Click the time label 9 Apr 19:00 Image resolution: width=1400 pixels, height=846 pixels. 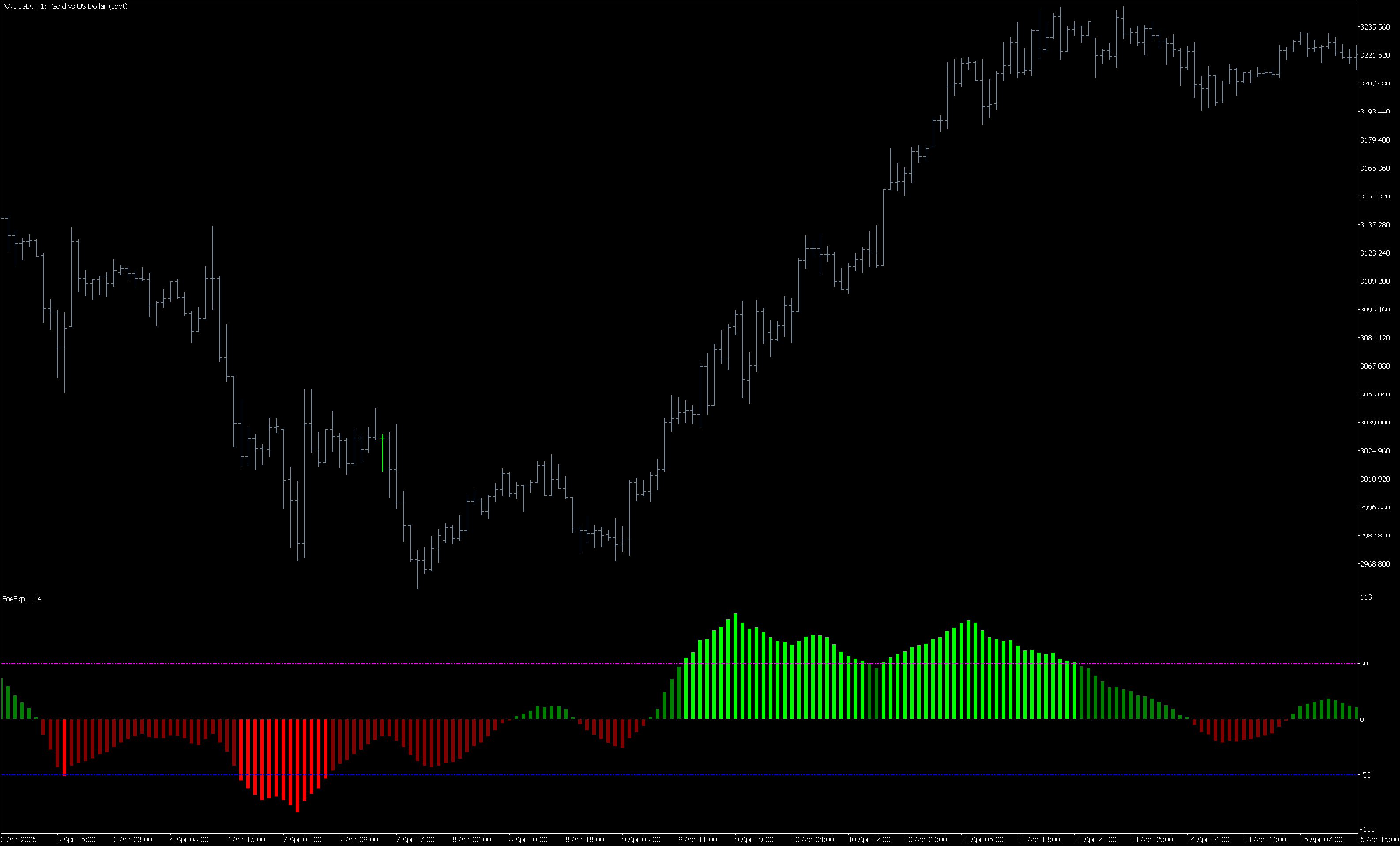point(754,840)
